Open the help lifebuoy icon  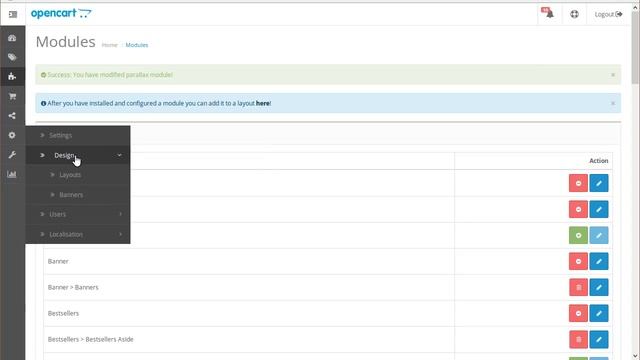pyautogui.click(x=574, y=14)
